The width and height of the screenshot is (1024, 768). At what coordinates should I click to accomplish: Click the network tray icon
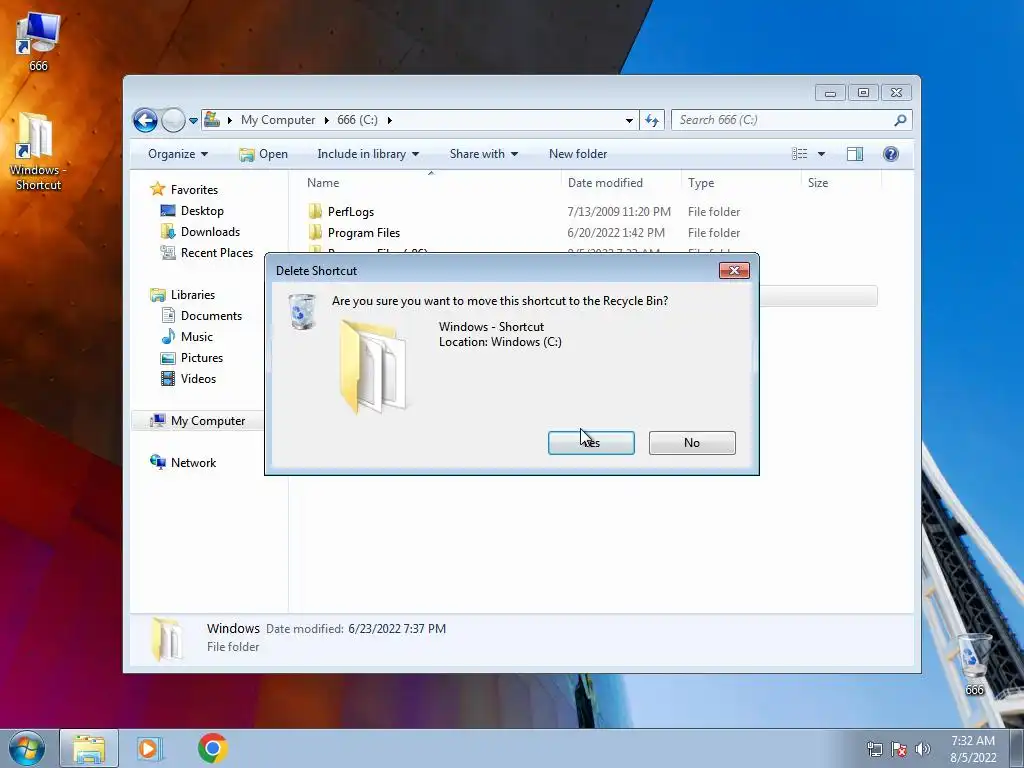874,749
